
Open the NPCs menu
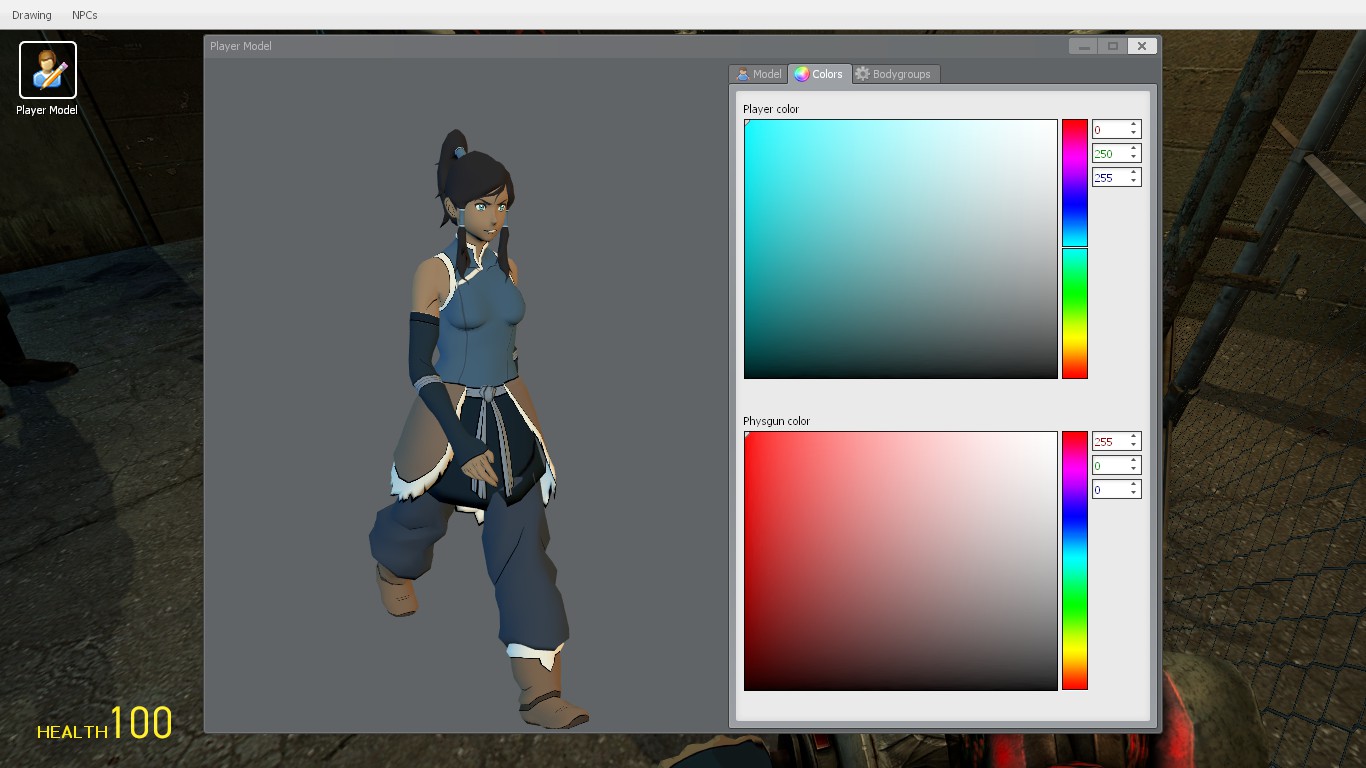tap(85, 15)
